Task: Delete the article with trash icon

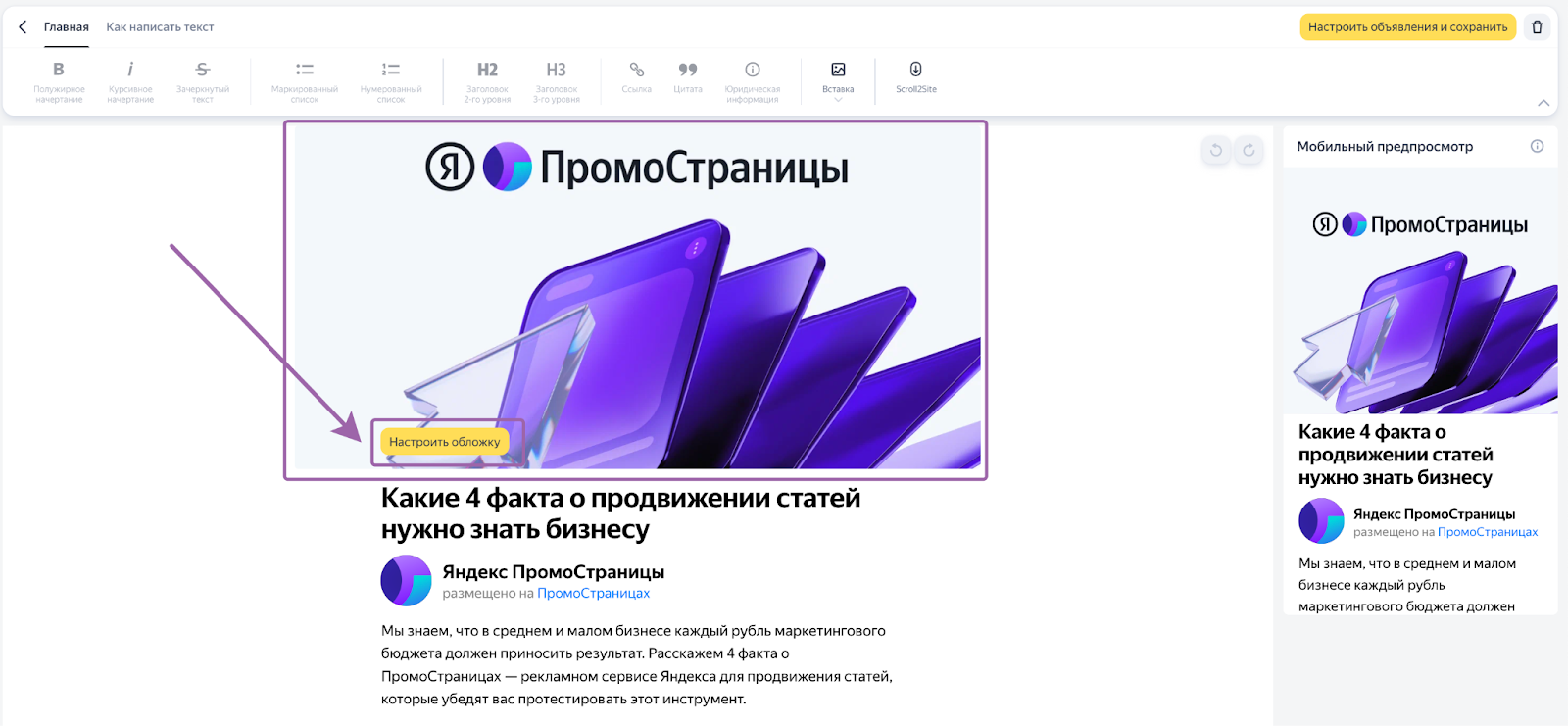Action: pyautogui.click(x=1537, y=27)
